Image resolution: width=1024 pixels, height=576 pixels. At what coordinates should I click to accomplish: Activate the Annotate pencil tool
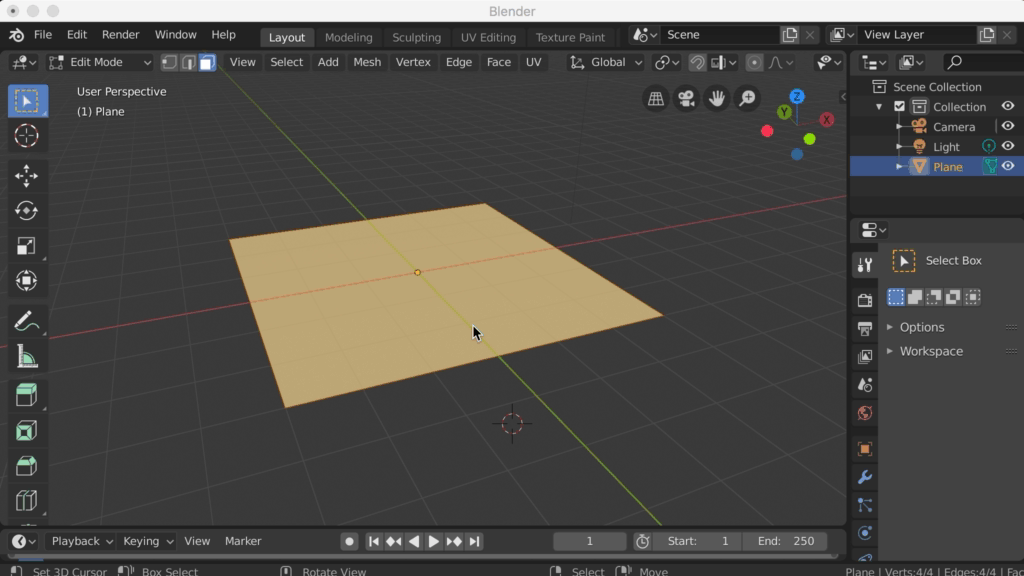26,322
